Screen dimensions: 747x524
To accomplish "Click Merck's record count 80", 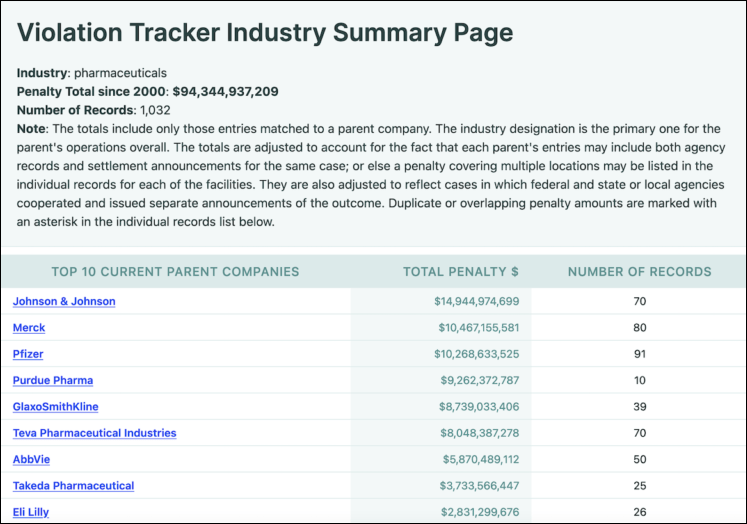I will point(640,328).
